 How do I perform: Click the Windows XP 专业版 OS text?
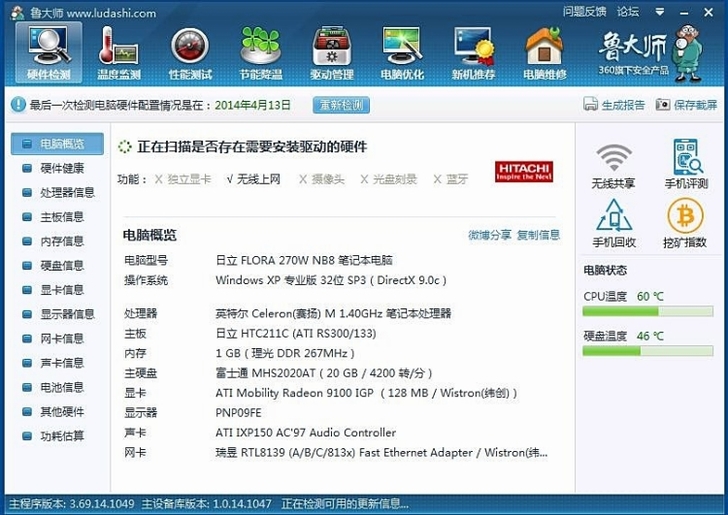(x=331, y=280)
